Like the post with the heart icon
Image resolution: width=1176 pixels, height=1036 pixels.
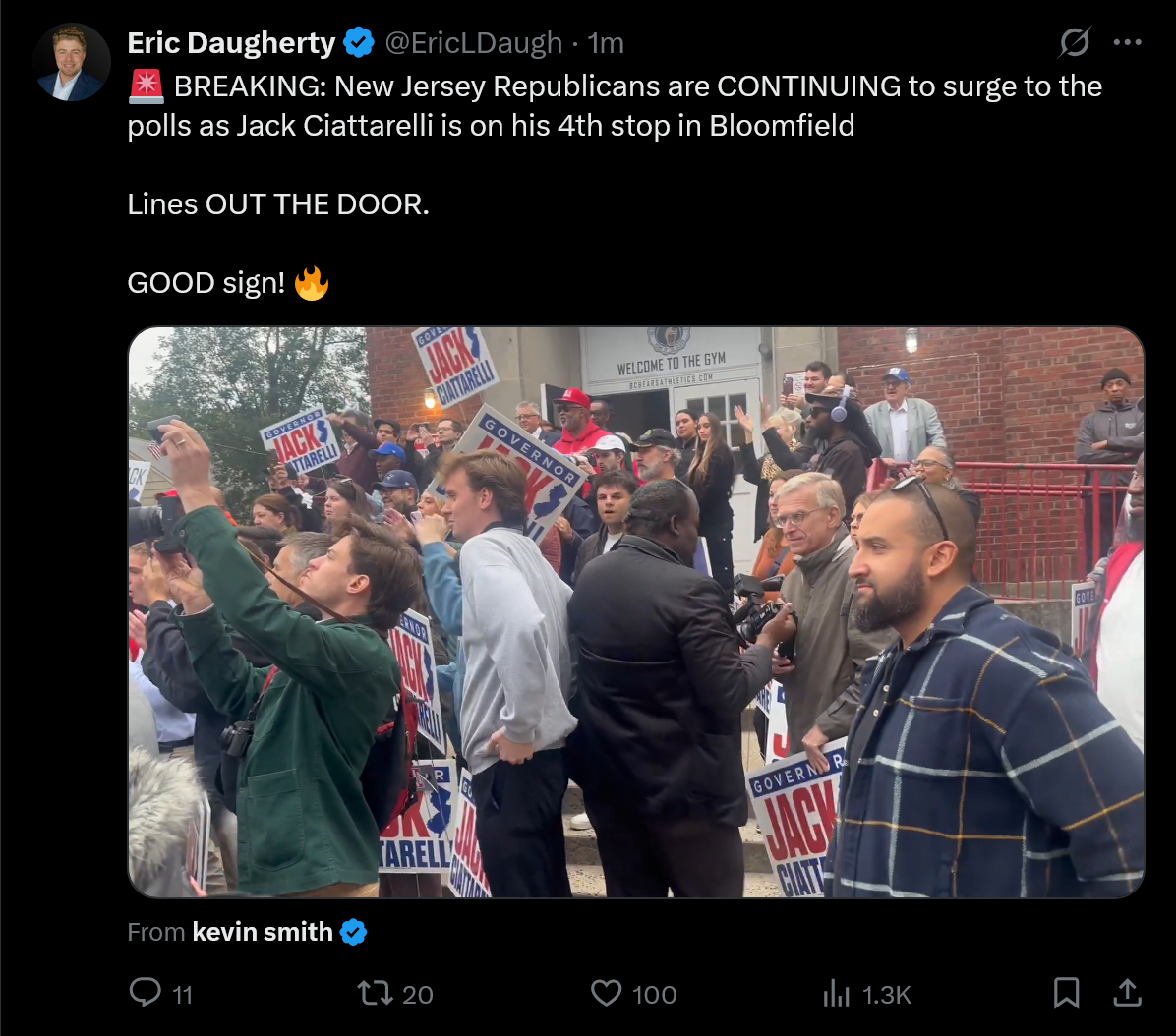606,994
